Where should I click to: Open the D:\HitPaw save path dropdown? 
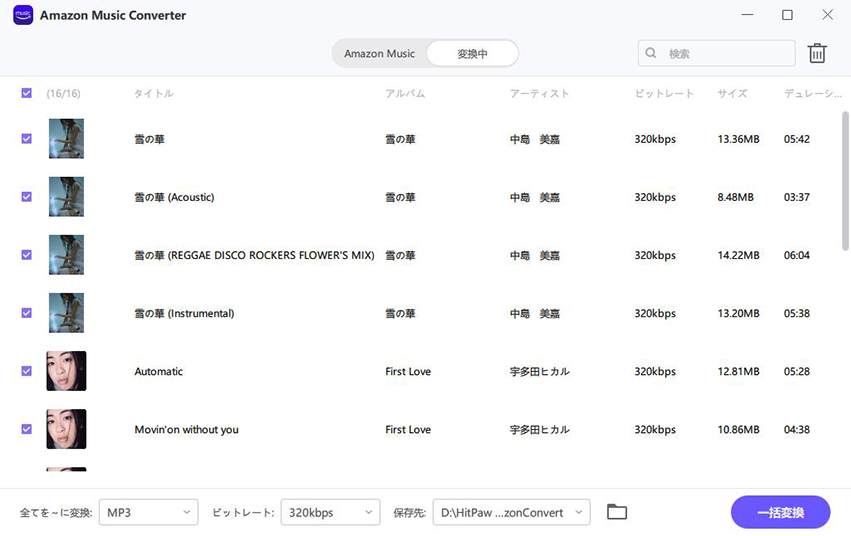pos(511,512)
